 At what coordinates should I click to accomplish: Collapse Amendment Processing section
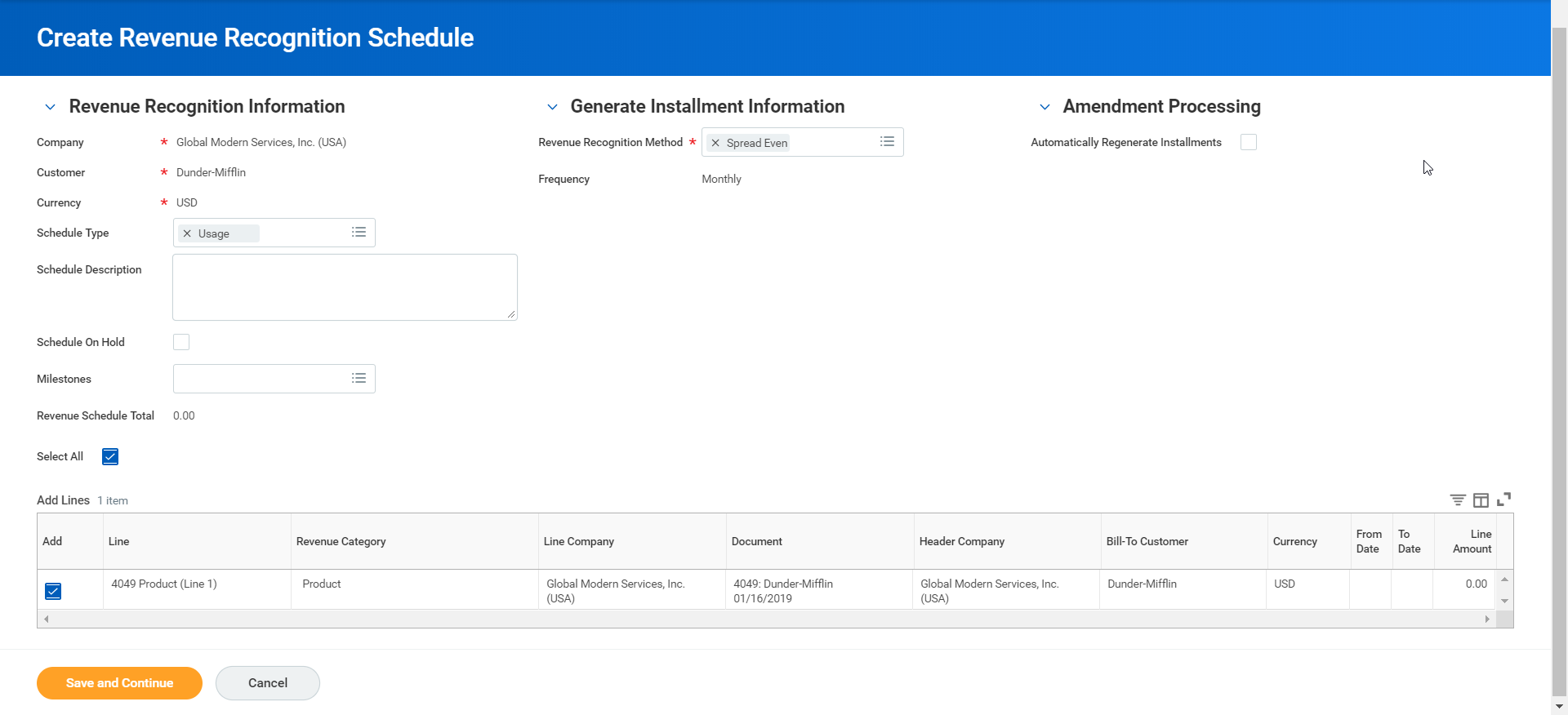coord(1045,107)
